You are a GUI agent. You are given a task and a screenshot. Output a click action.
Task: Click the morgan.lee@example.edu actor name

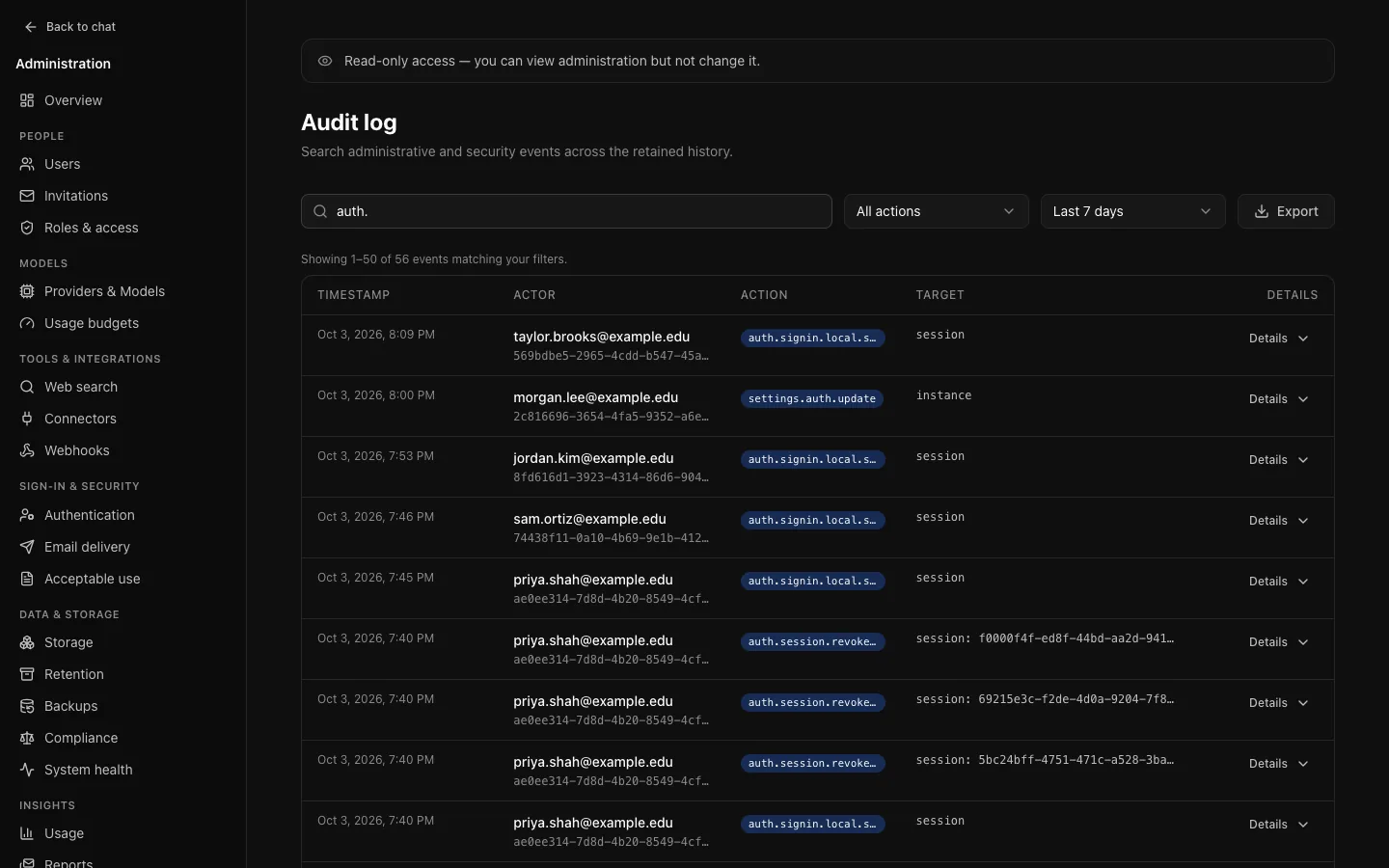595,397
